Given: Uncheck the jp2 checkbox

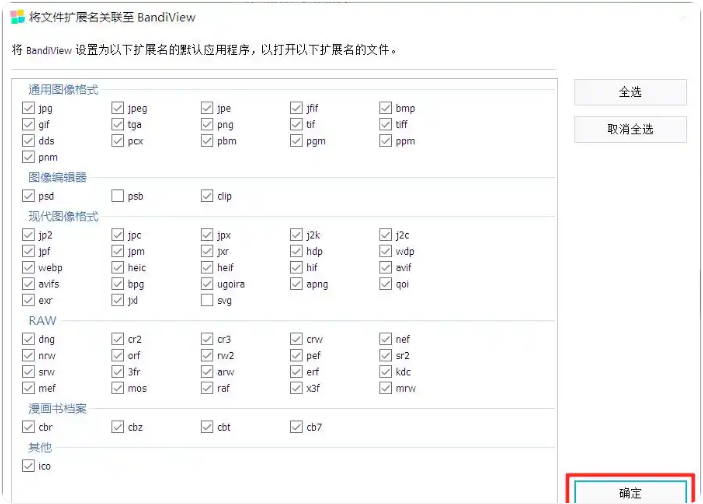Looking at the screenshot, I should coord(28,235).
